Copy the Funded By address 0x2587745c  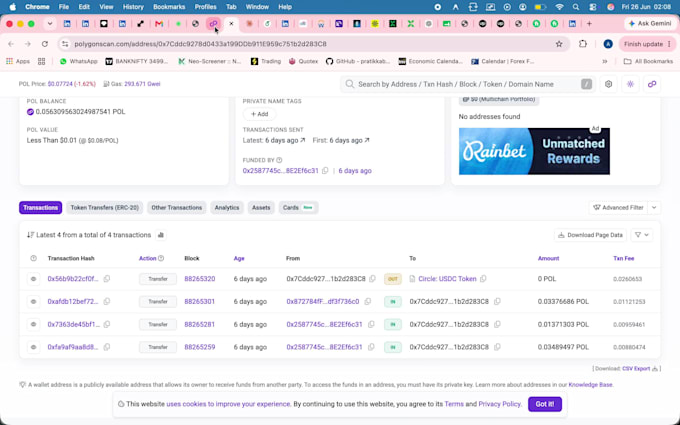(325, 171)
